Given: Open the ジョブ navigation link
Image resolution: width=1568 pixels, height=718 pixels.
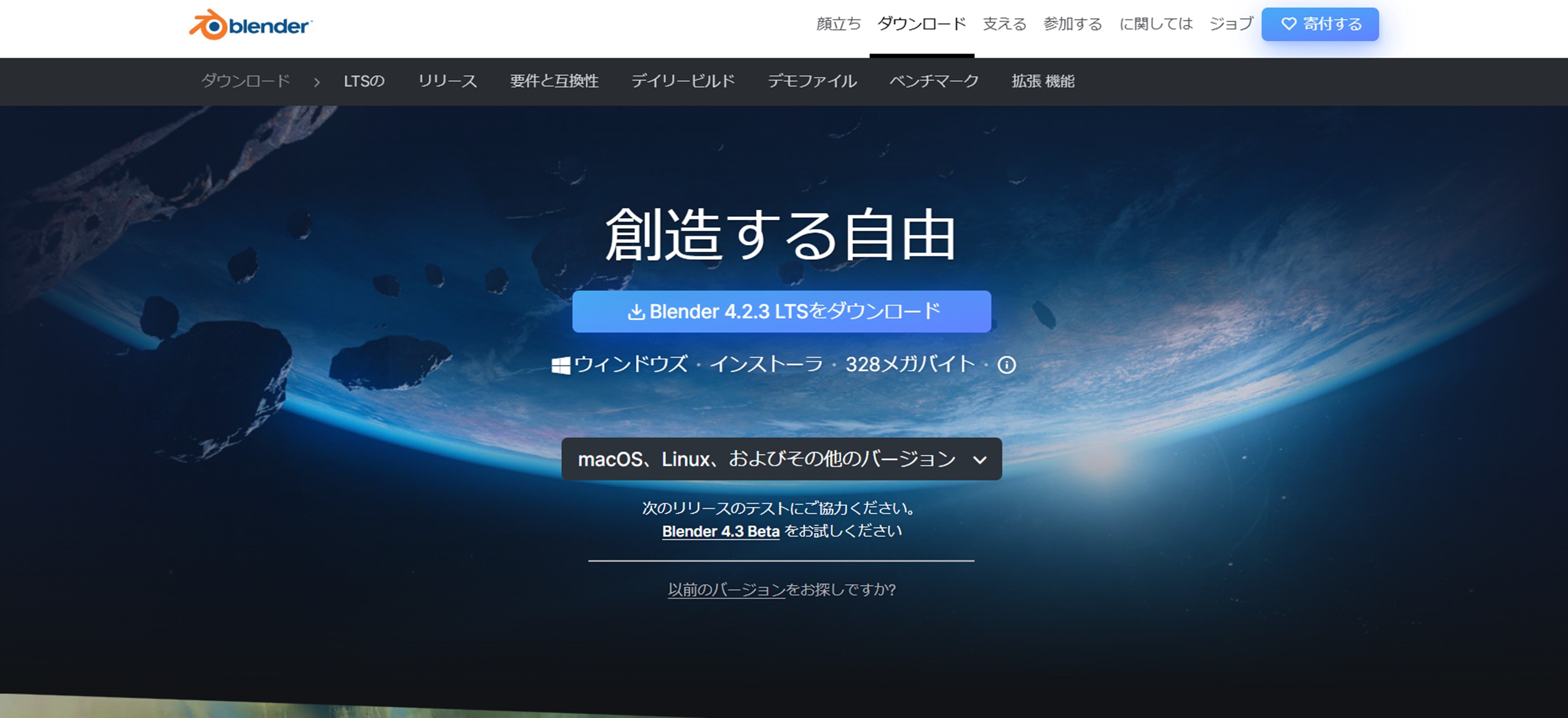Looking at the screenshot, I should point(1231,24).
